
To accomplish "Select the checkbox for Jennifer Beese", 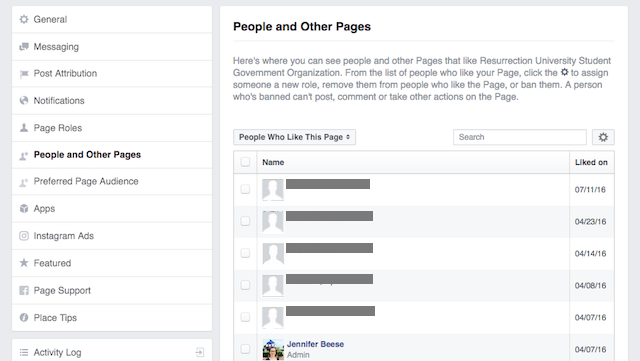I will 245,349.
